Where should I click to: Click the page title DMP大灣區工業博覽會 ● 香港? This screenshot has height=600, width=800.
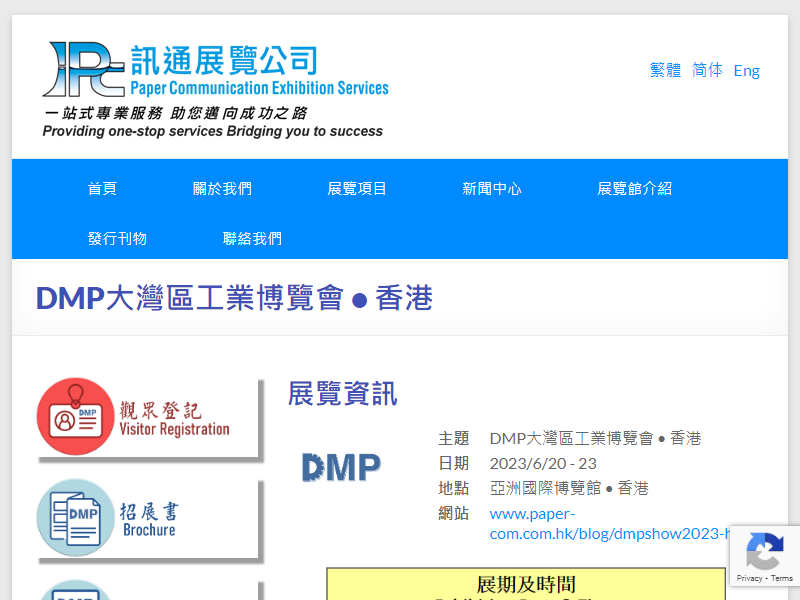(234, 298)
